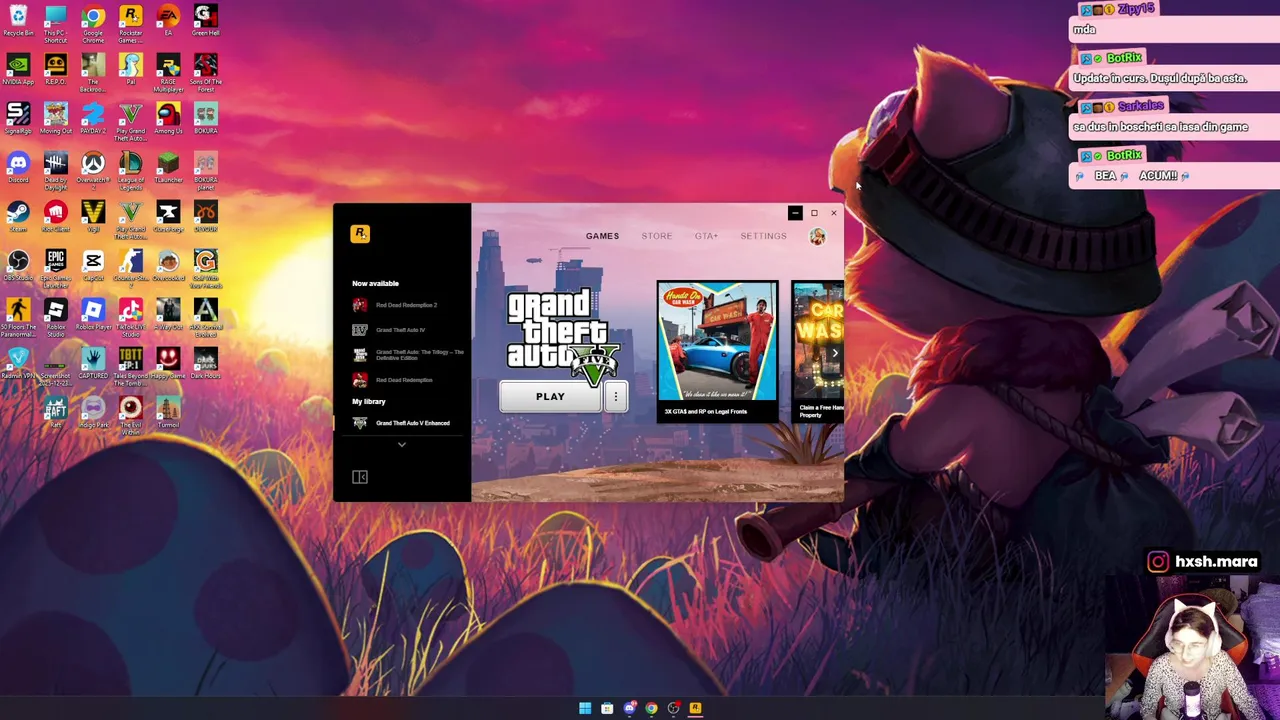Open the user profile avatar in launcher

click(x=818, y=236)
